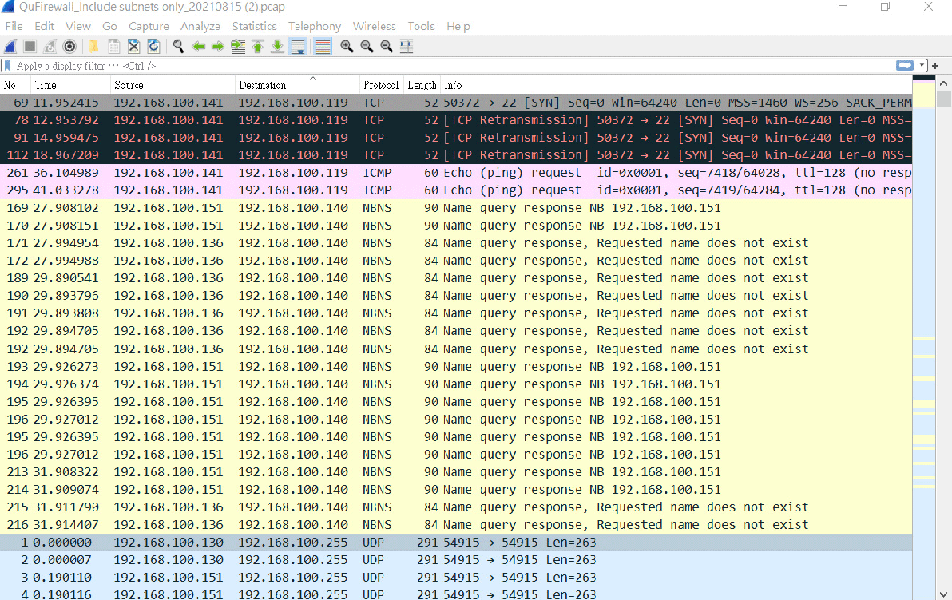Jump to the last packet
The height and width of the screenshot is (600, 952).
277,47
